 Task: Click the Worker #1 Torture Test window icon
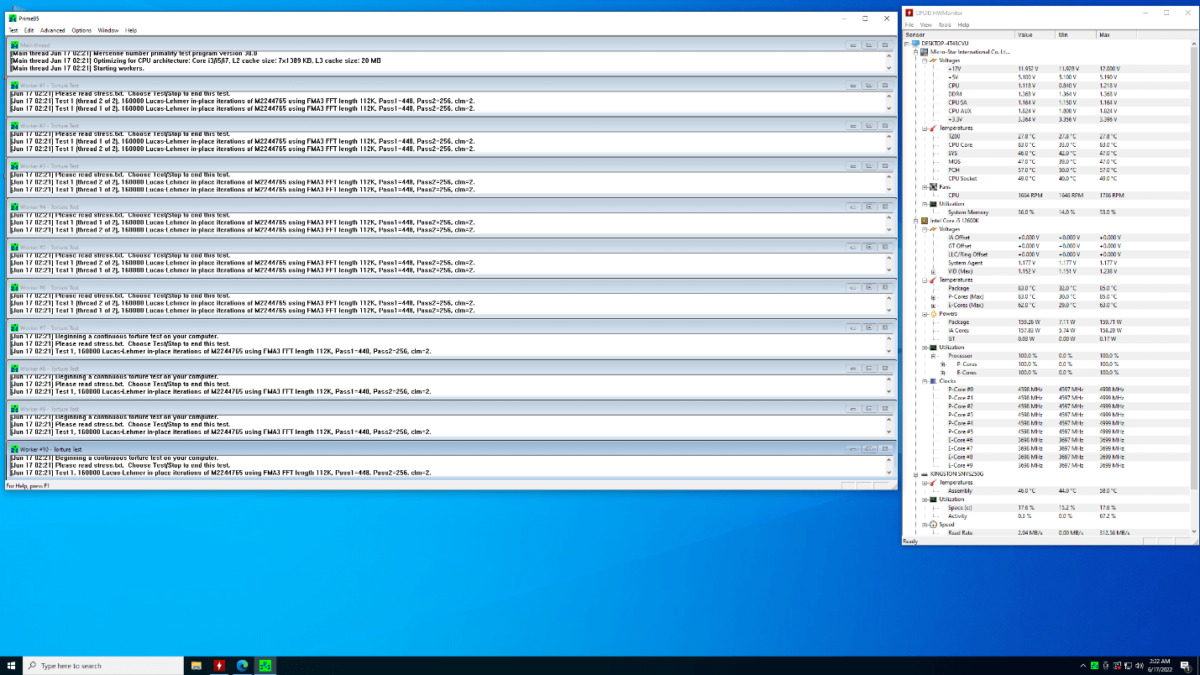[x=14, y=86]
